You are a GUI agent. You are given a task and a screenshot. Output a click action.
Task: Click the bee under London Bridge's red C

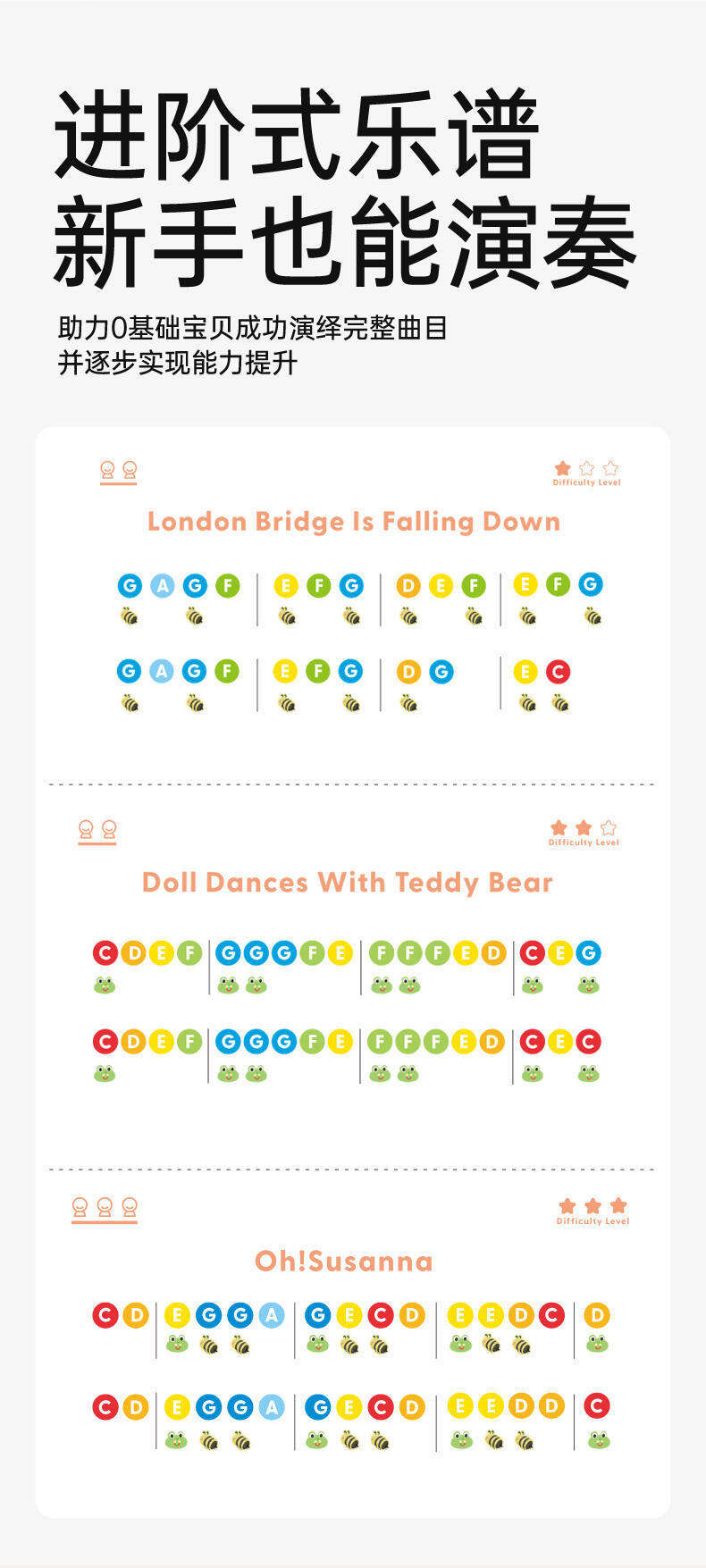tap(560, 703)
